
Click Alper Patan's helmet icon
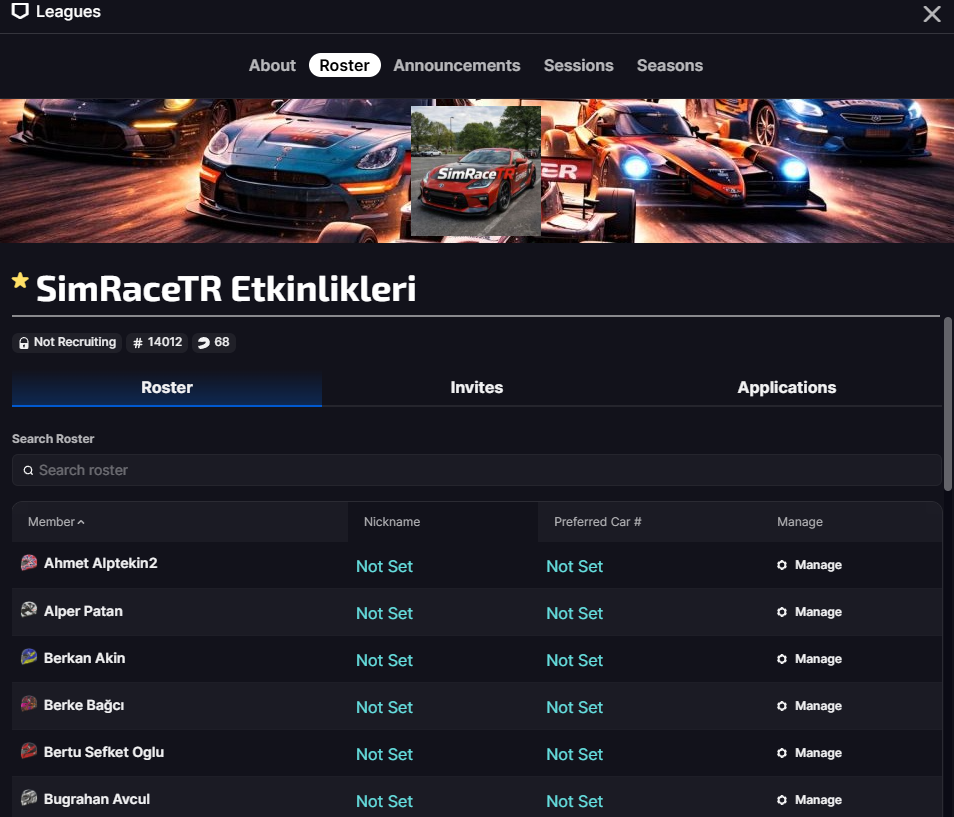(x=29, y=610)
